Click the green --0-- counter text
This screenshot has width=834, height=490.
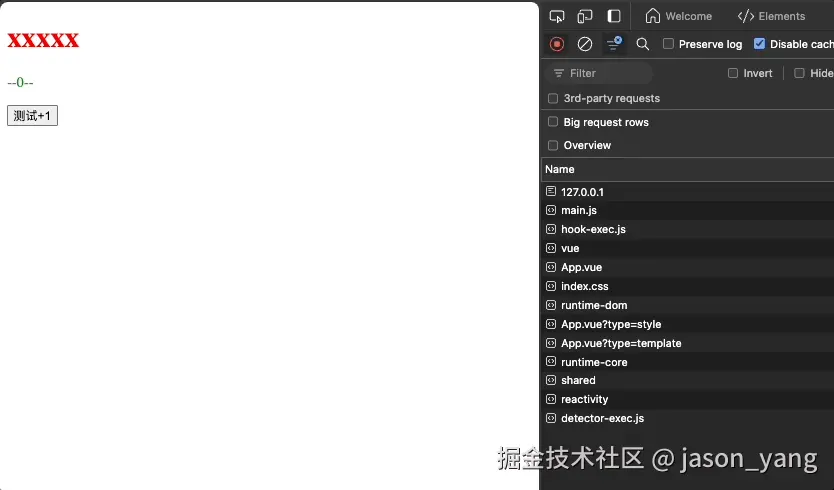pos(20,82)
